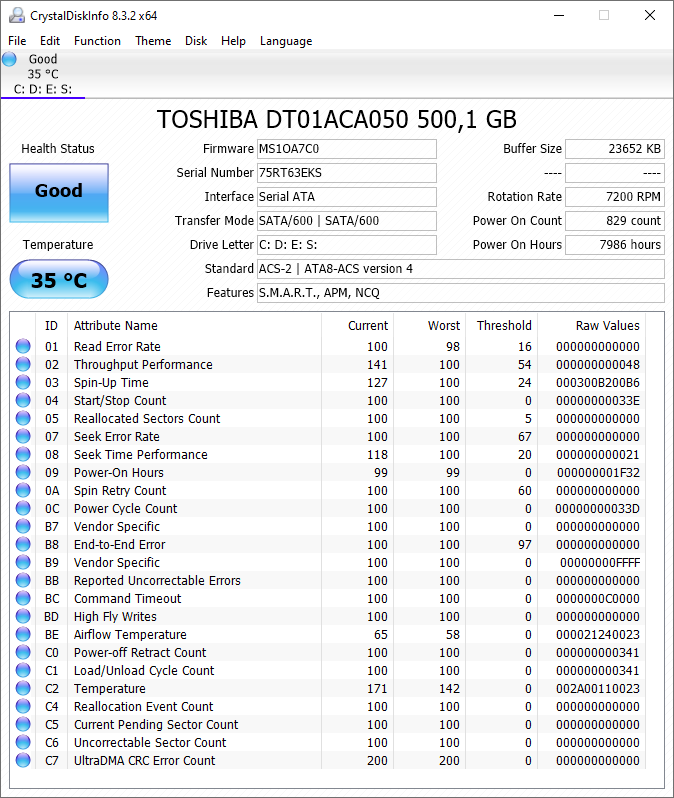Click status orb for Command Timeout
The image size is (674, 798).
(23, 598)
